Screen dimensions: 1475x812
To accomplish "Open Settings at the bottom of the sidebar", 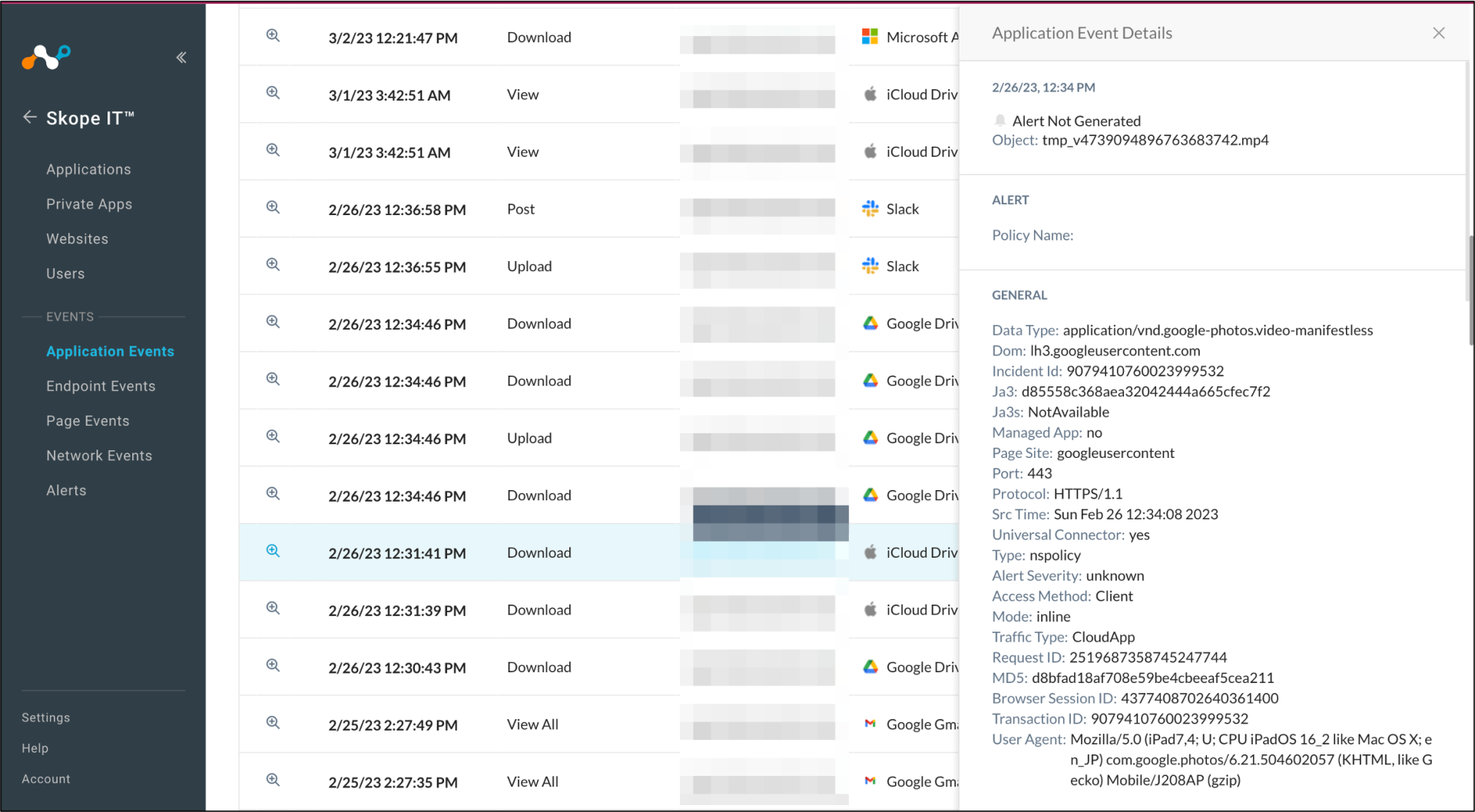I will pyautogui.click(x=45, y=717).
